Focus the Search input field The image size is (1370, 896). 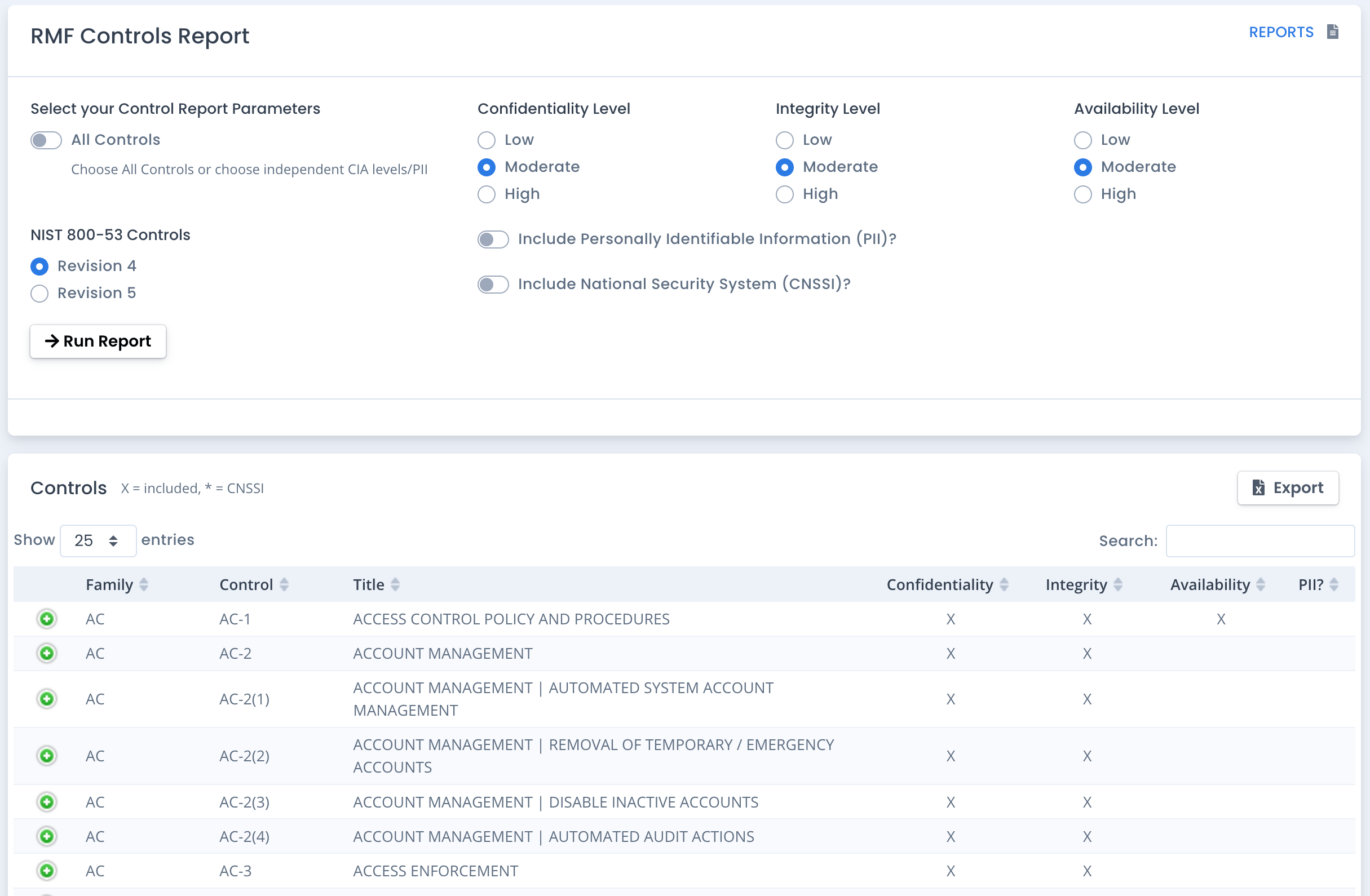[1260, 540]
